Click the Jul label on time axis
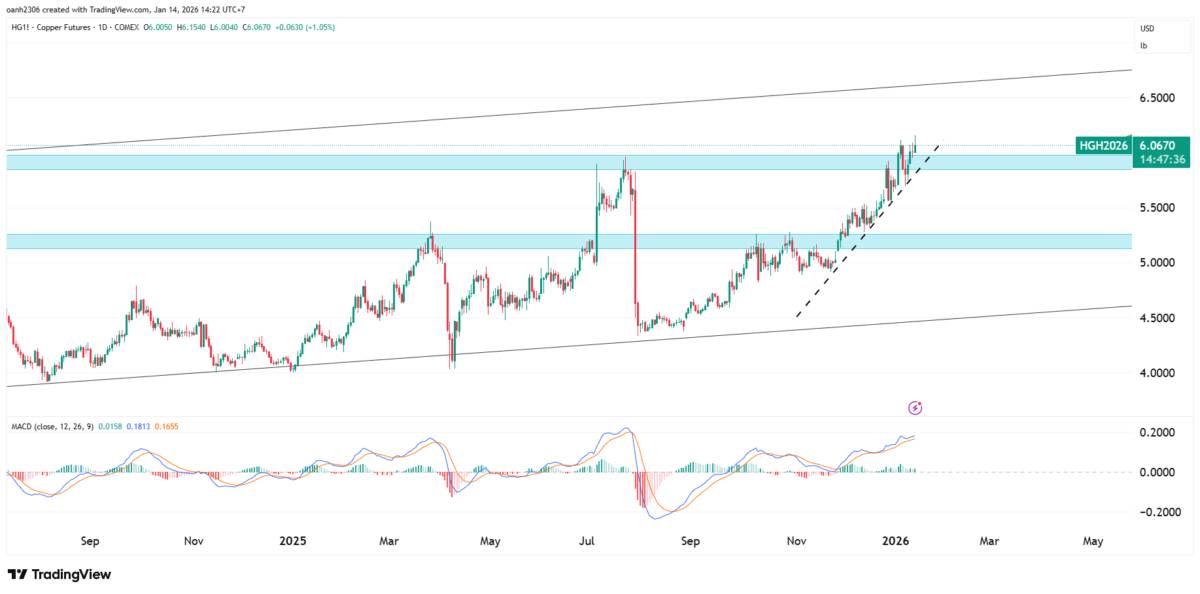Image resolution: width=1200 pixels, height=594 pixels. (x=586, y=542)
